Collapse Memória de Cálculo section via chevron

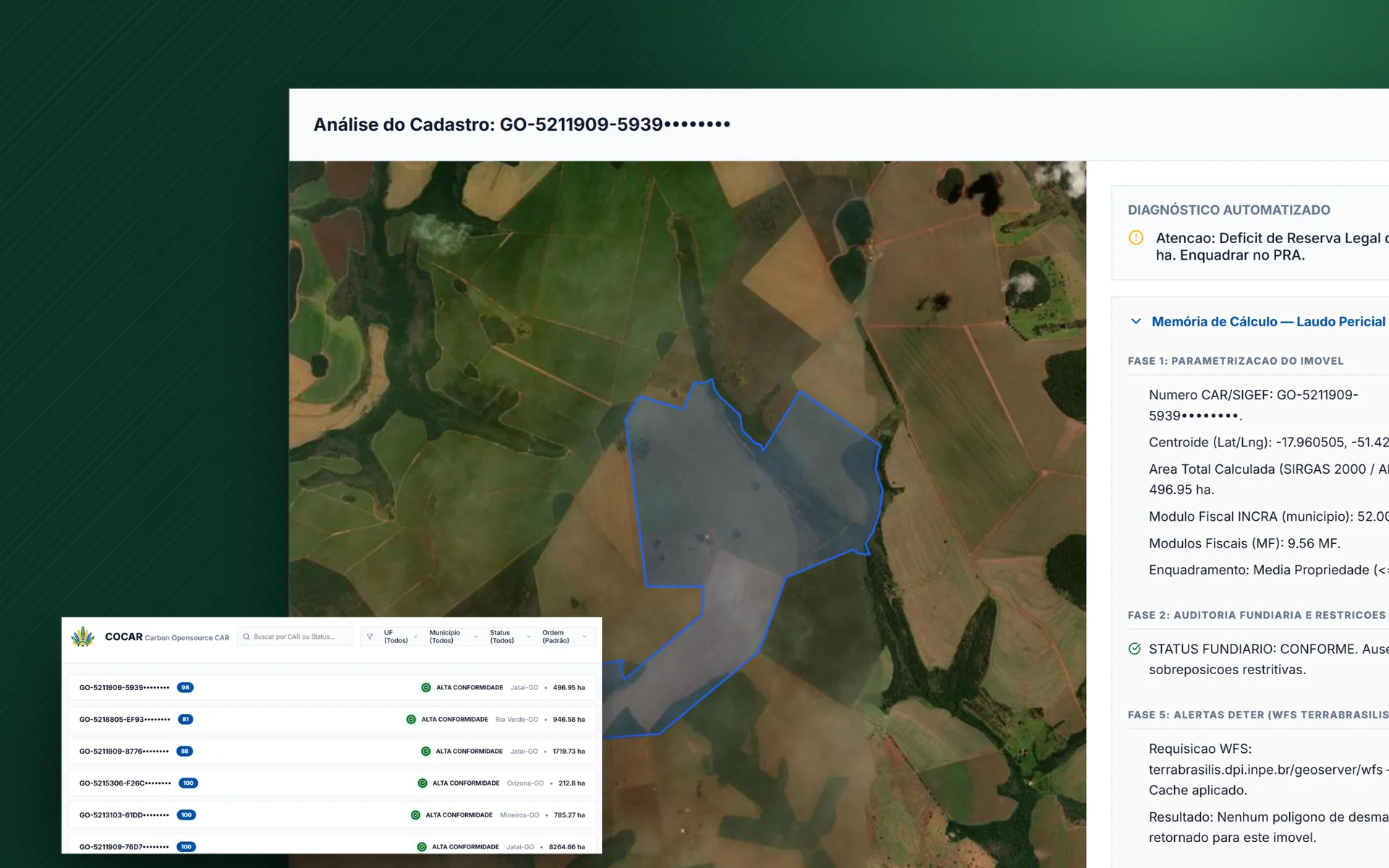(1136, 321)
